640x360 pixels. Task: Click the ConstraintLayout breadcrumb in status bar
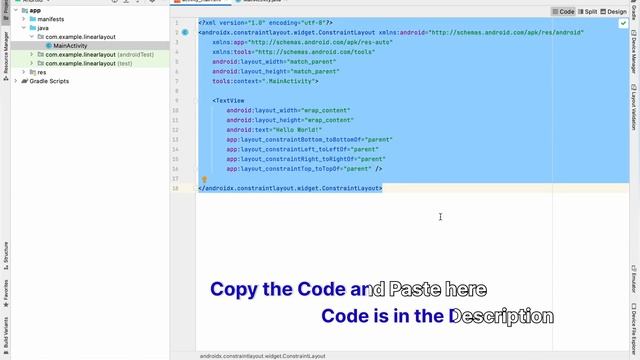coord(262,356)
